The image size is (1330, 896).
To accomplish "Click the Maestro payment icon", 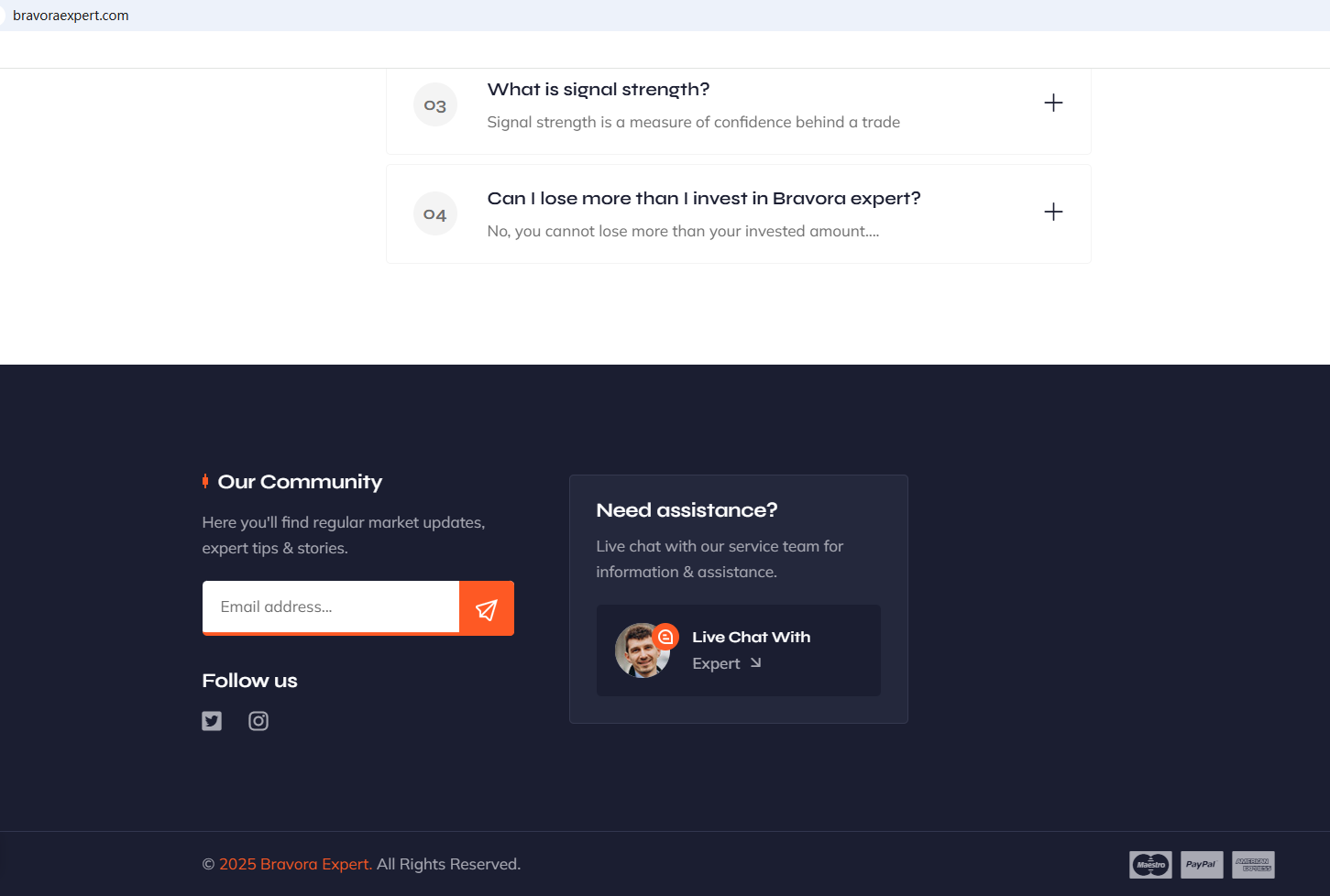I will (x=1150, y=865).
